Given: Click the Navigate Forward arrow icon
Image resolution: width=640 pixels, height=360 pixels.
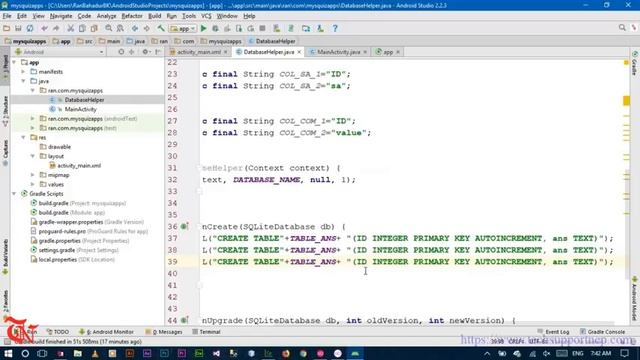Looking at the screenshot, I should click(147, 28).
